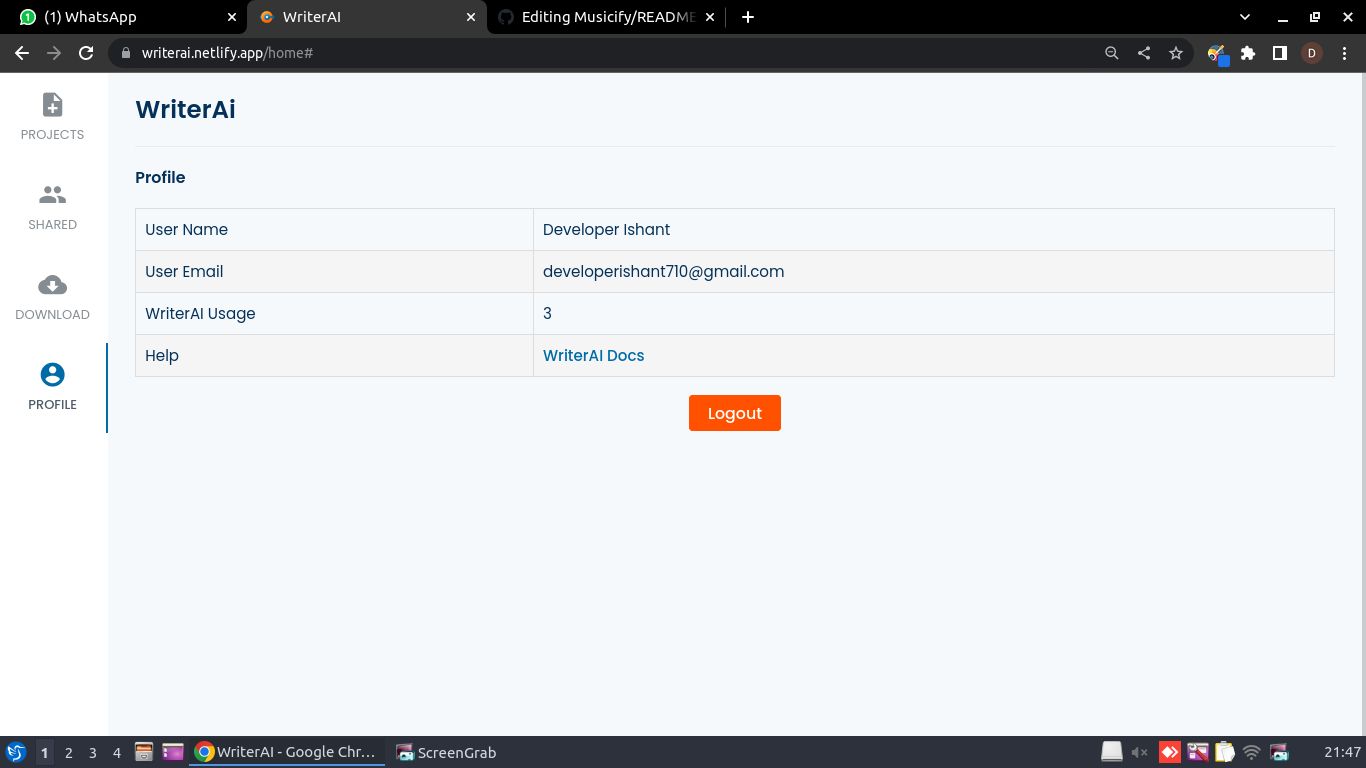The height and width of the screenshot is (768, 1366).
Task: Click the User Name label cell
Action: [x=334, y=229]
